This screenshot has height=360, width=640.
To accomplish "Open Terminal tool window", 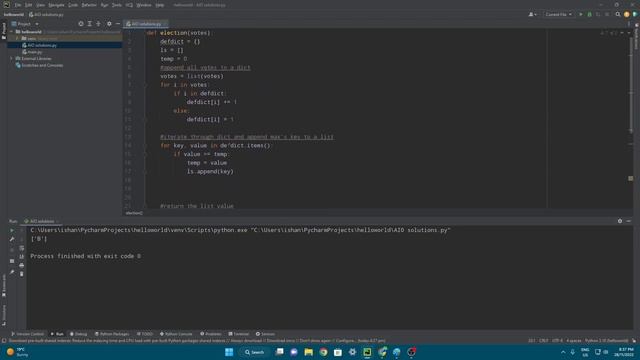I will click(x=239, y=334).
